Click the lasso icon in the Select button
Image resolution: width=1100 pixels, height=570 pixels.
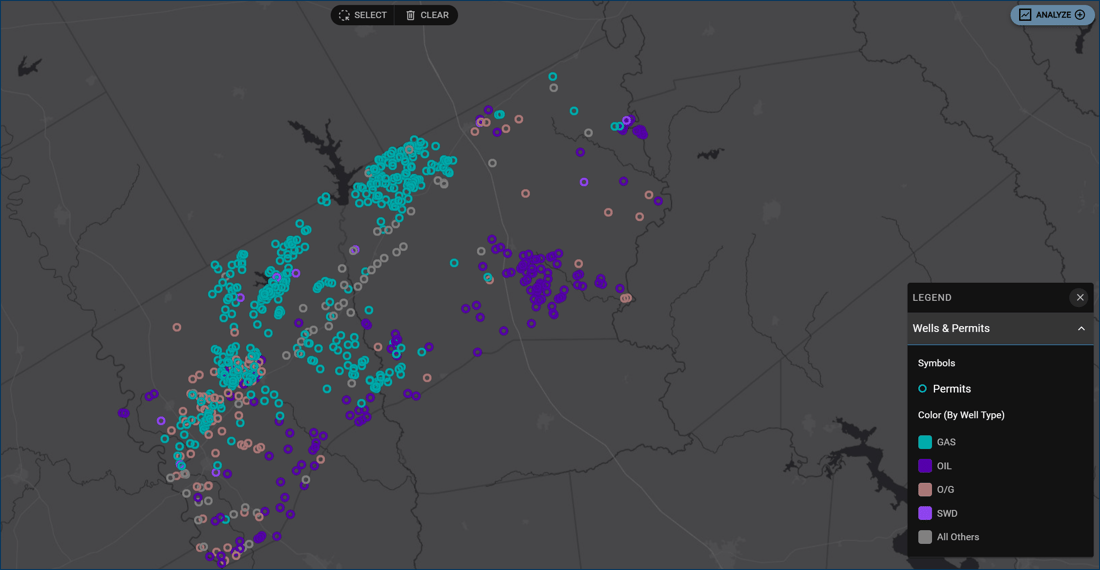(x=344, y=15)
